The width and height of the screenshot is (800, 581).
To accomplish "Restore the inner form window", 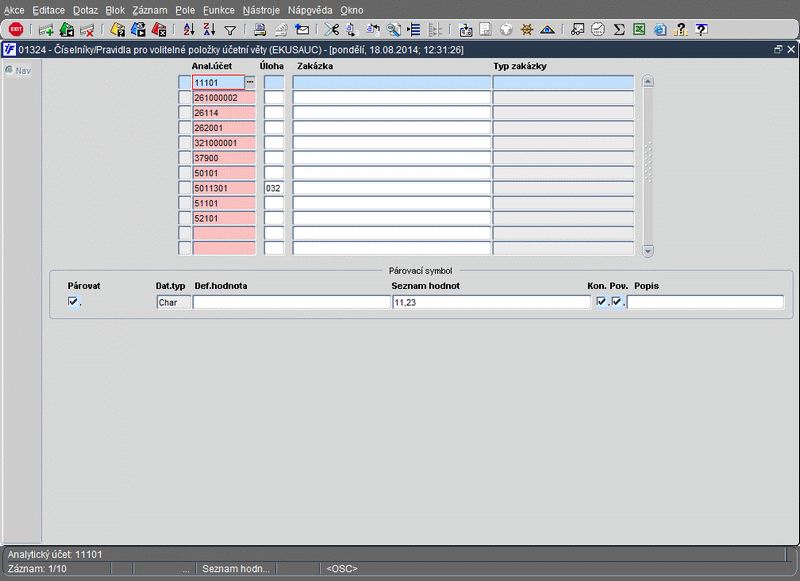I will tap(778, 49).
